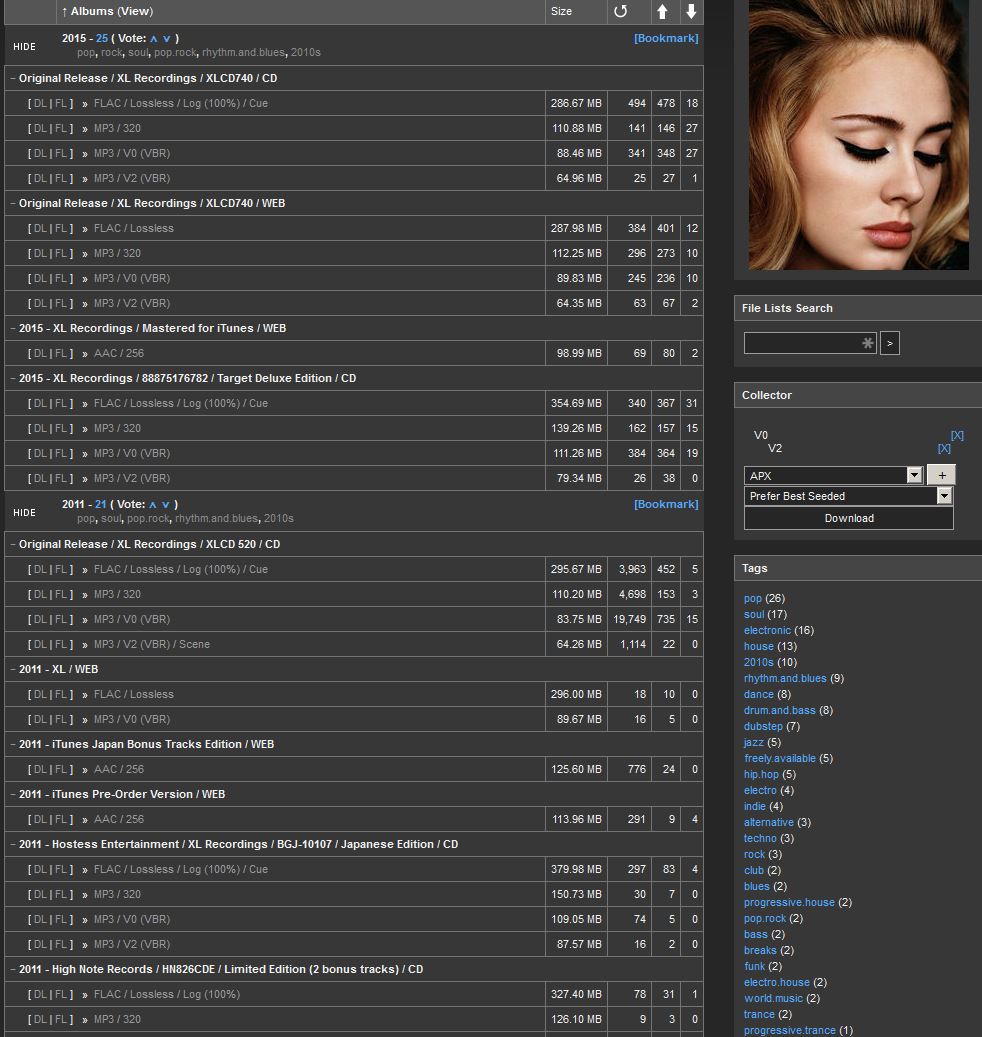Open 354.69 MB FLAC Lossless Log Cue details
The width and height of the screenshot is (982, 1037).
(181, 403)
